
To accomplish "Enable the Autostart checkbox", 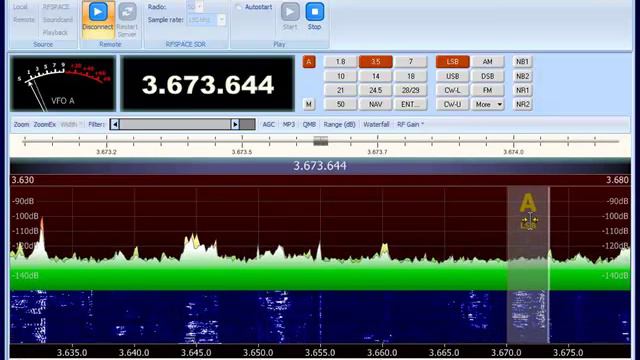I will (x=239, y=7).
